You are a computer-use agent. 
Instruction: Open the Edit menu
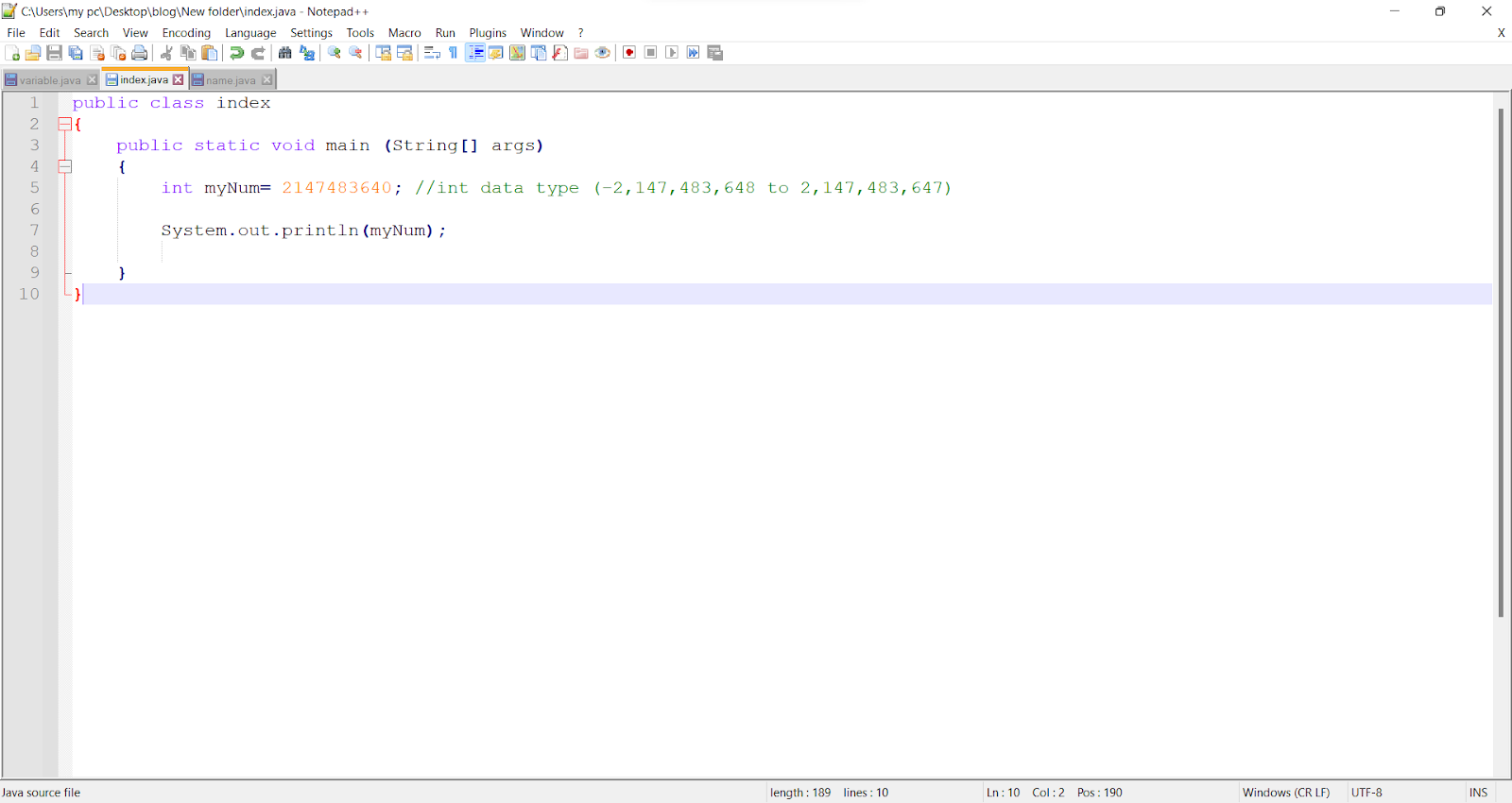click(x=49, y=32)
